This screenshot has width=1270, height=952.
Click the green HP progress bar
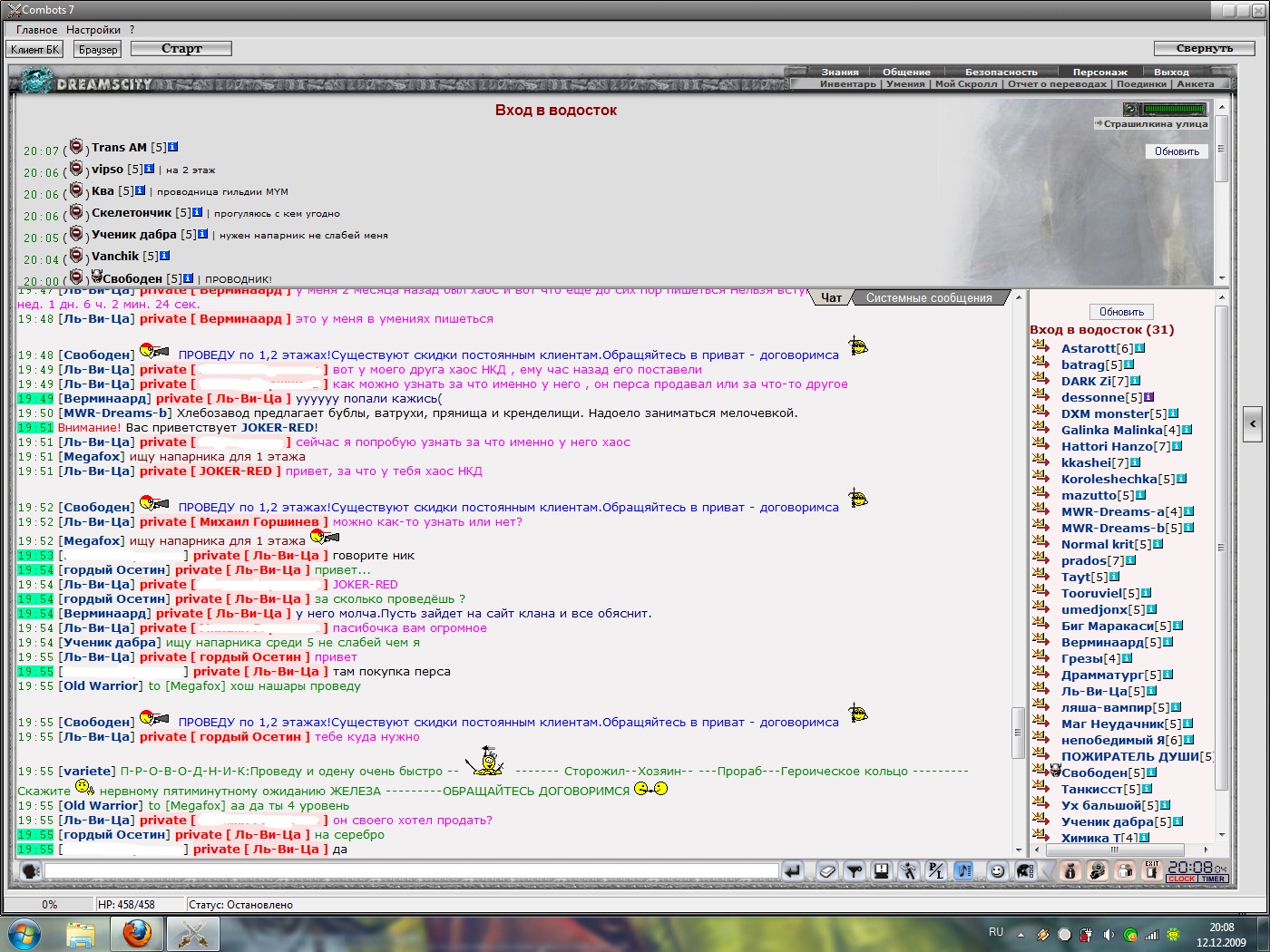pyautogui.click(x=1175, y=109)
